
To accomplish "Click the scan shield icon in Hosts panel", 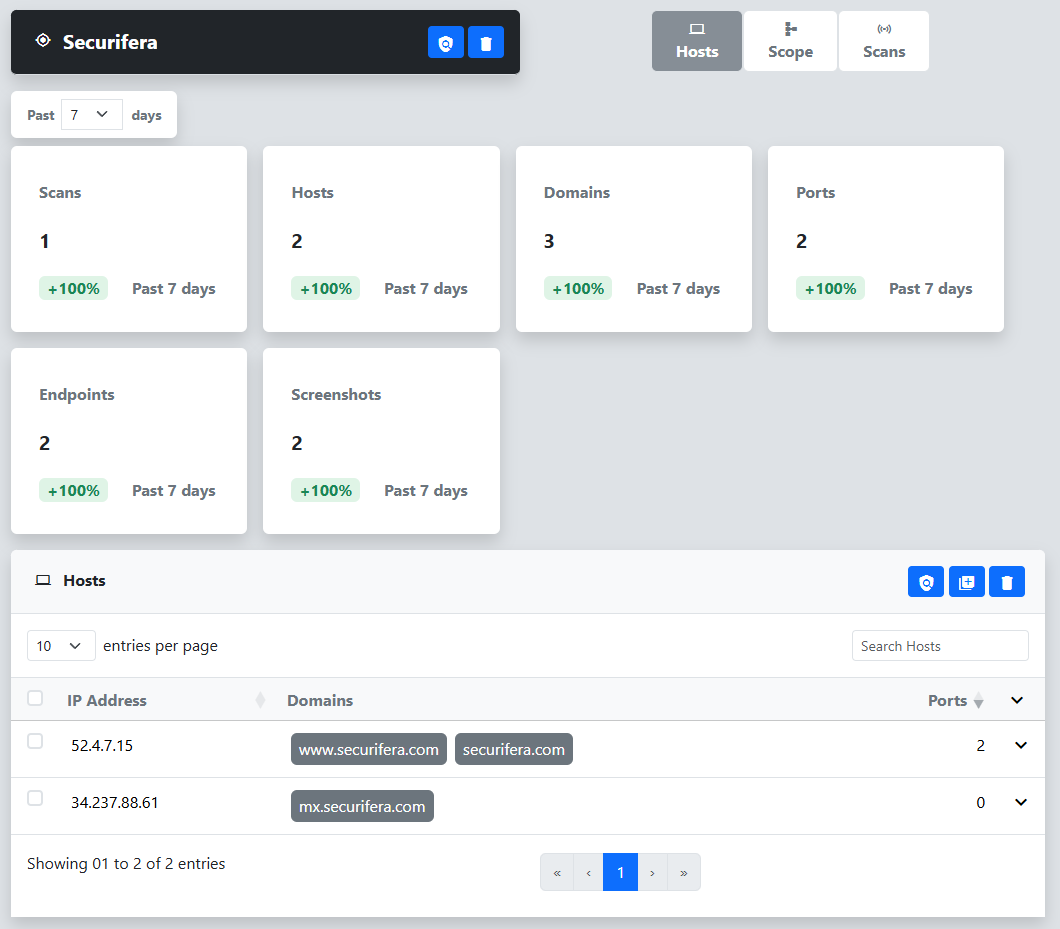I will tap(926, 581).
